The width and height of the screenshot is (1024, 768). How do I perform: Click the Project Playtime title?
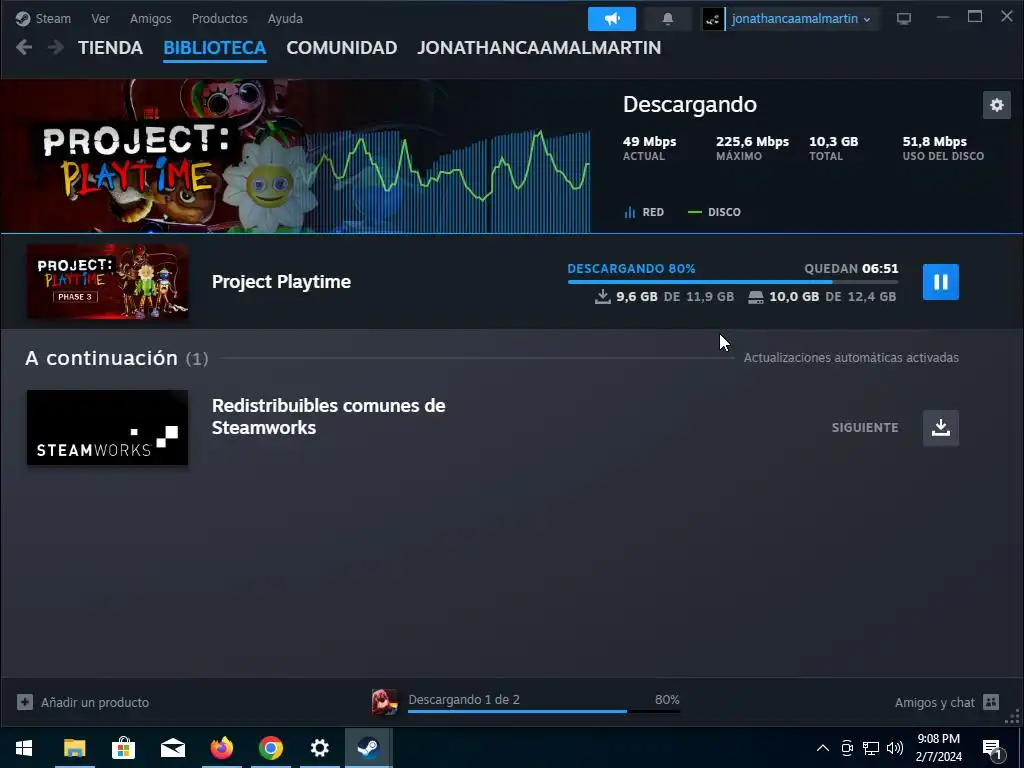(281, 281)
